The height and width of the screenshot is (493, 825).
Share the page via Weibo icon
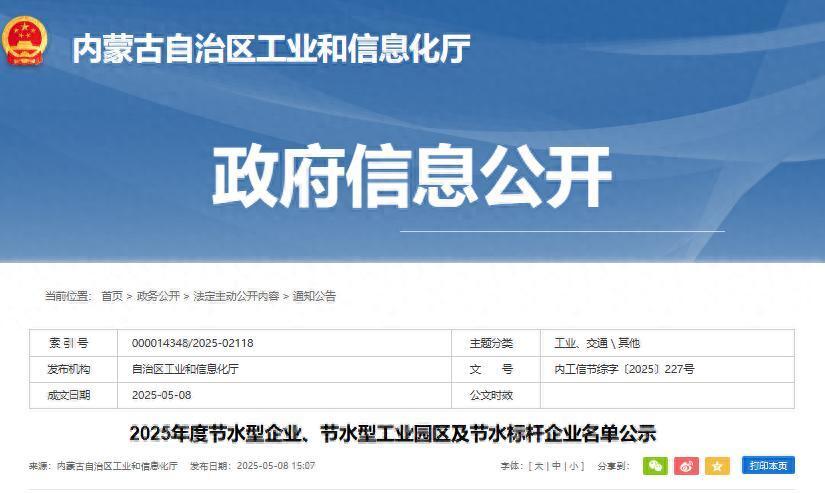tap(686, 466)
